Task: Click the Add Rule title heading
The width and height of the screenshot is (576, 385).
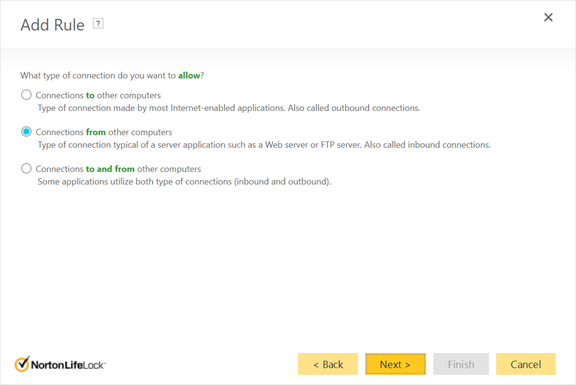Action: [x=52, y=25]
